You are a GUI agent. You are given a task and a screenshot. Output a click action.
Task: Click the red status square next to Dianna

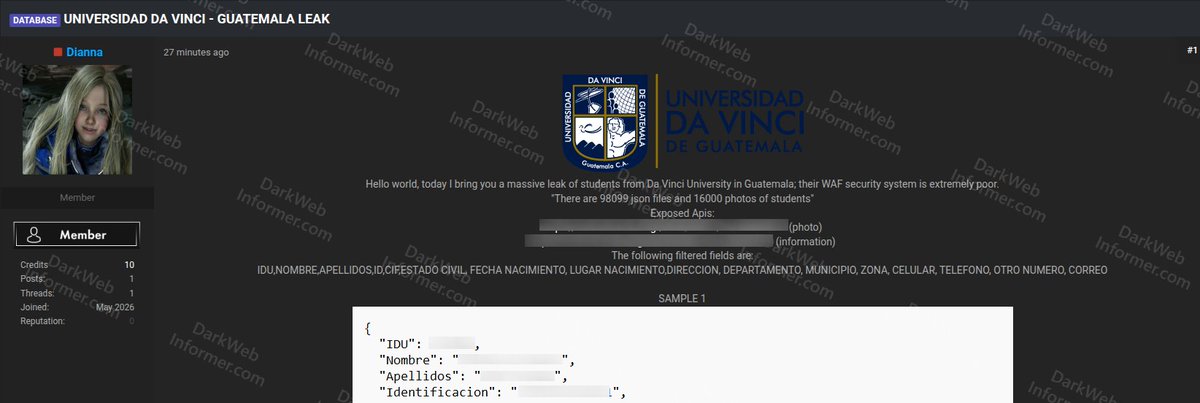58,52
